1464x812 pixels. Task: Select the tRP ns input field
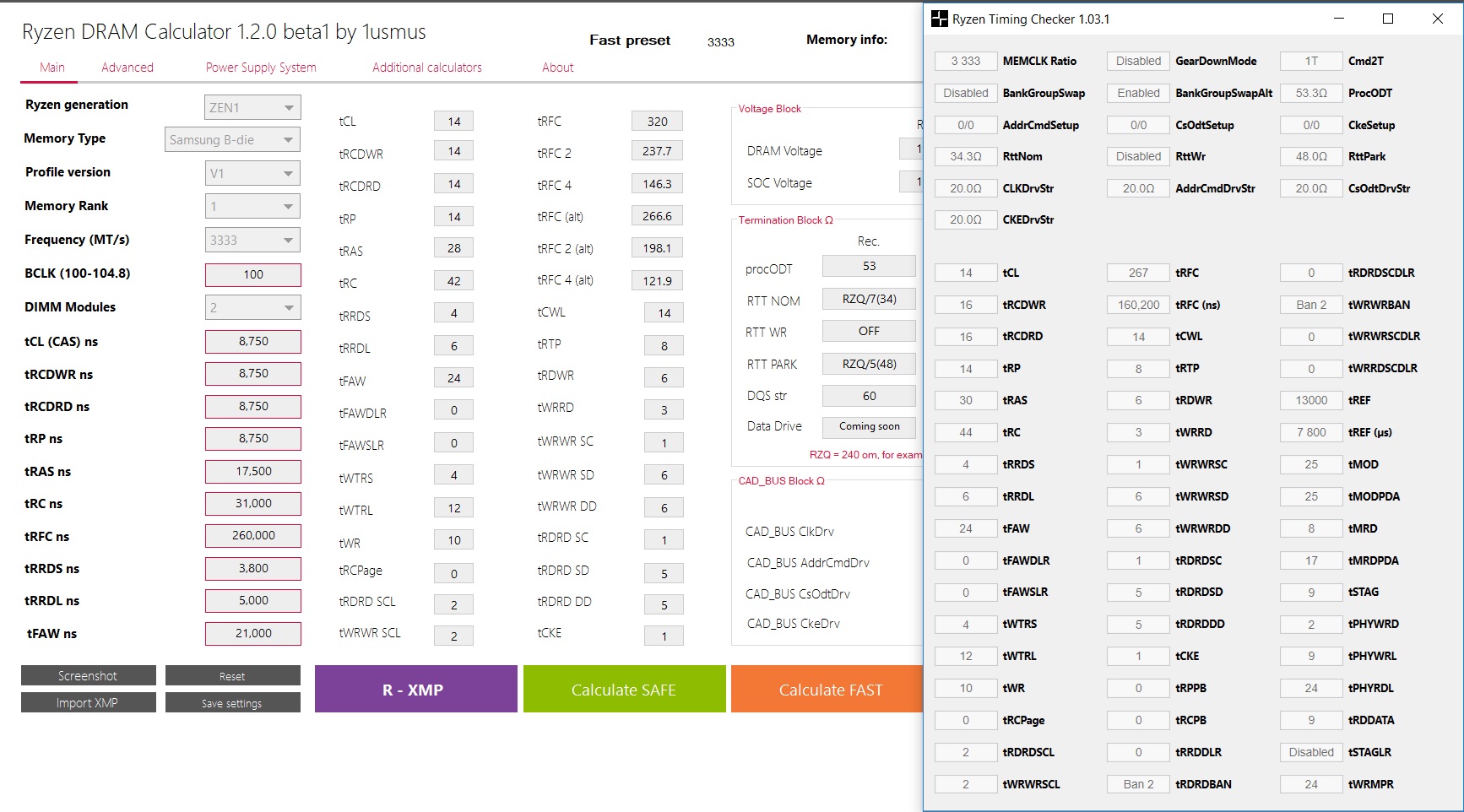click(x=253, y=438)
